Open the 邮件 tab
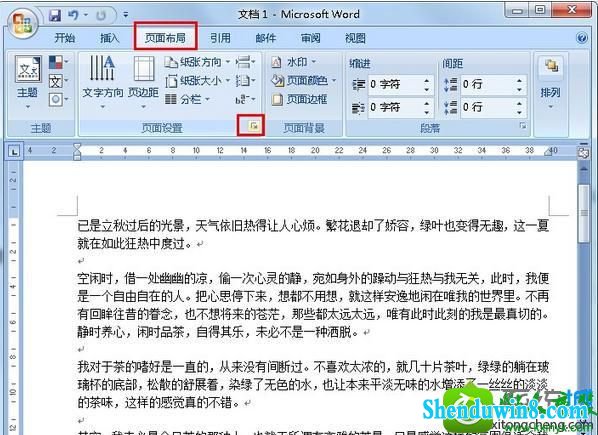Viewport: 598px width, 435px height. 265,38
